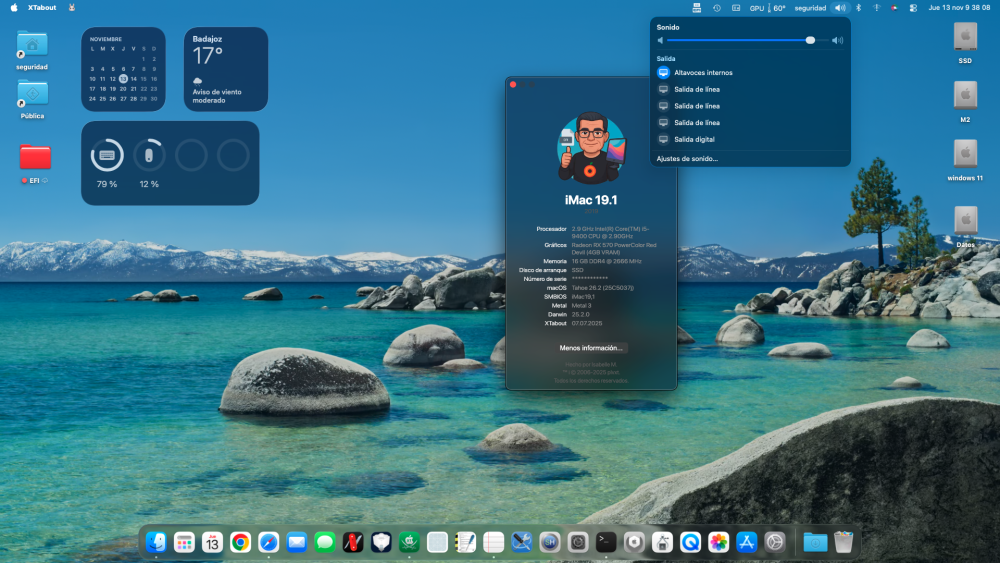Open the App Store from the Dock
This screenshot has height=563, width=1000.
(746, 542)
